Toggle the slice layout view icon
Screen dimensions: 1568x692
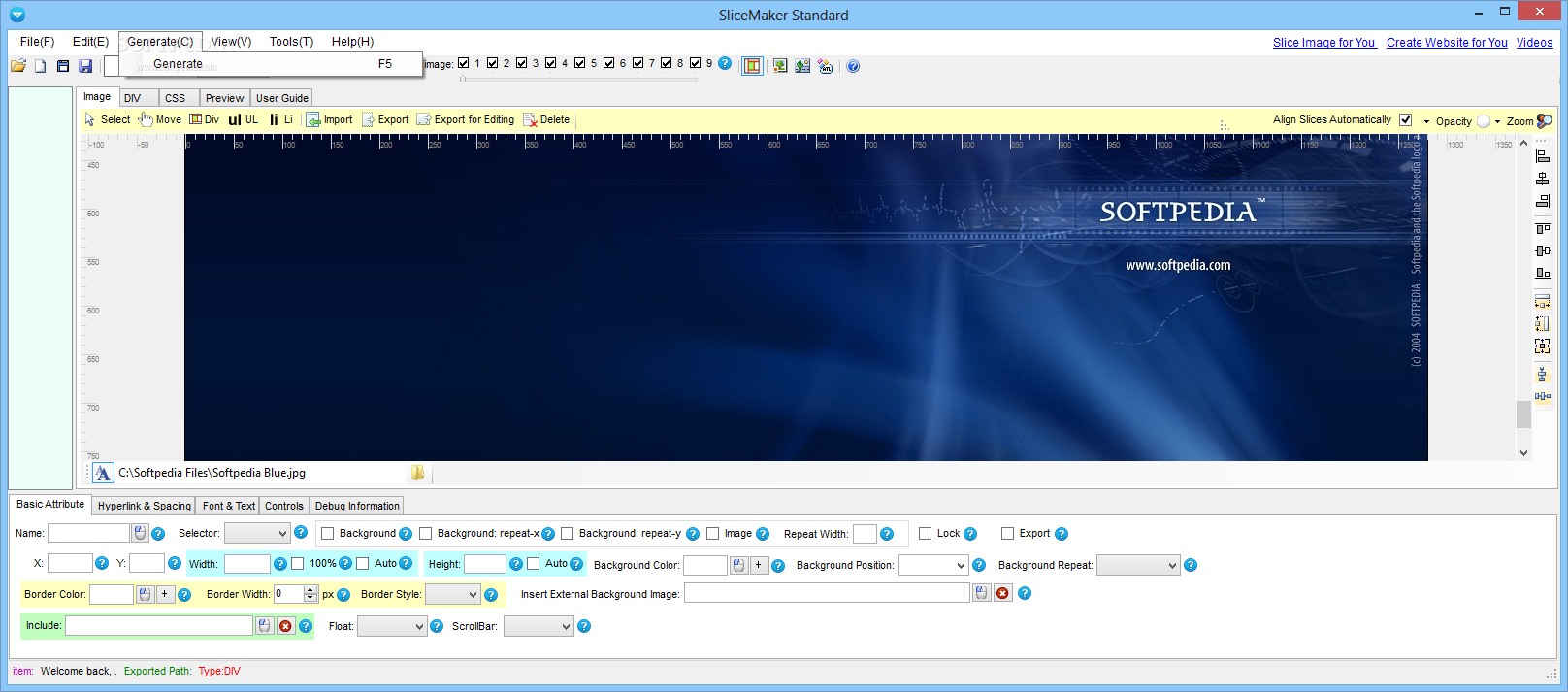[x=752, y=66]
